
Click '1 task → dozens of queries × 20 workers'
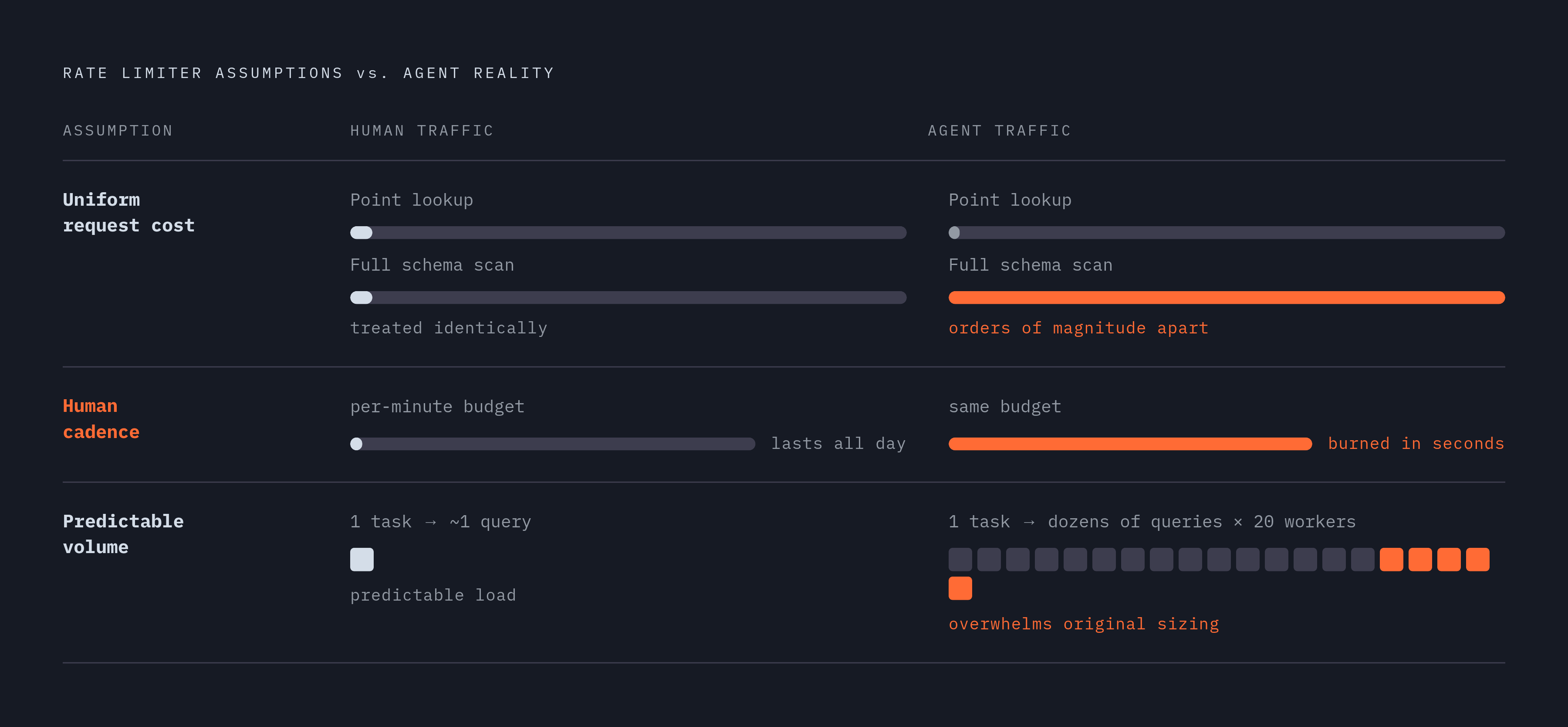1152,522
